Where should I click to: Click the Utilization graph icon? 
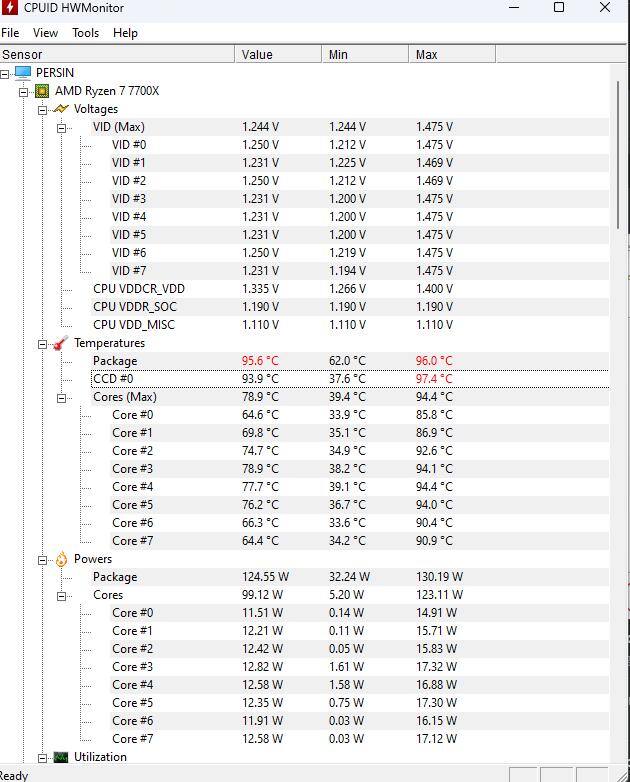click(61, 757)
